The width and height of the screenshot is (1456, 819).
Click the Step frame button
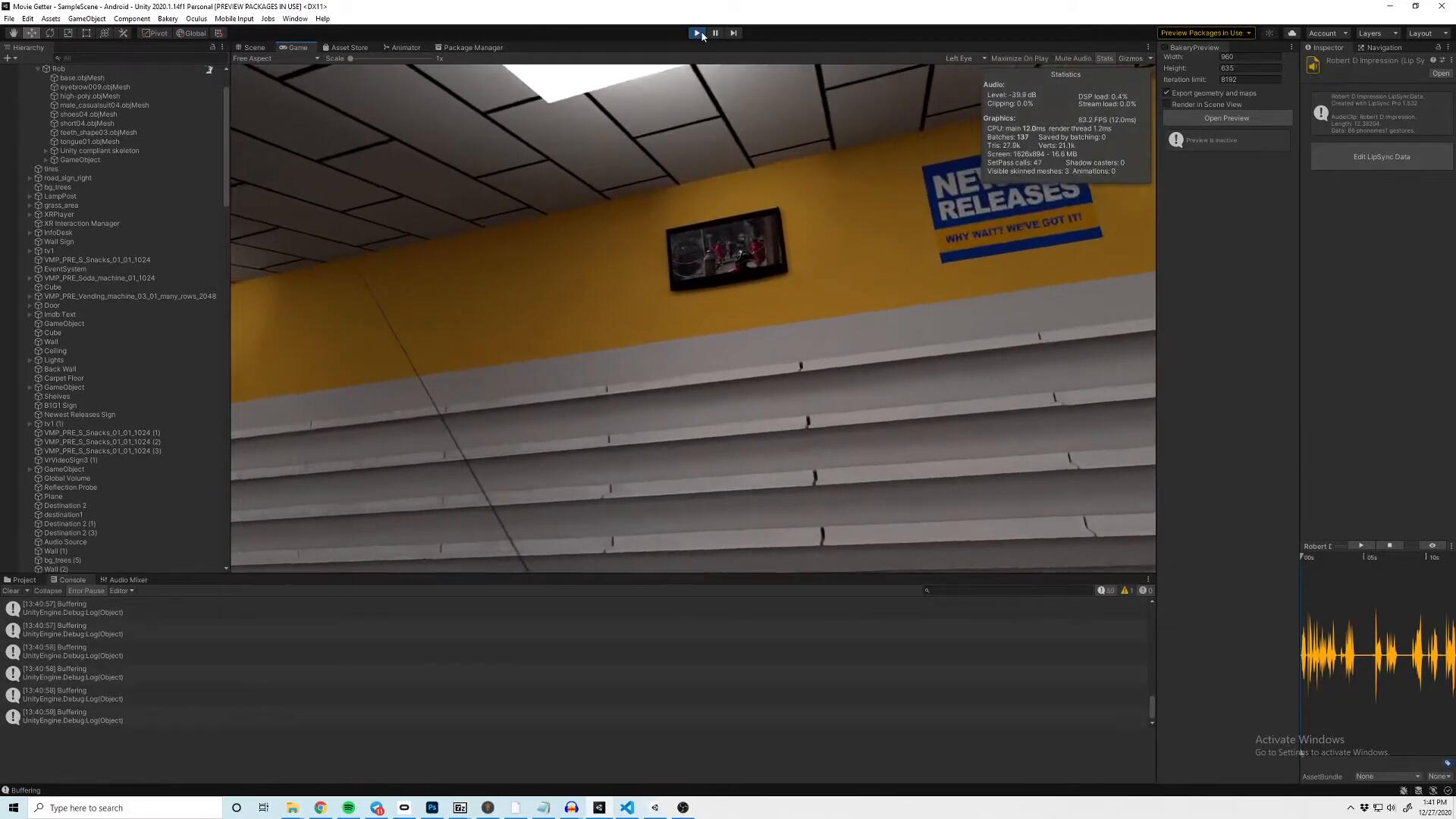(733, 33)
